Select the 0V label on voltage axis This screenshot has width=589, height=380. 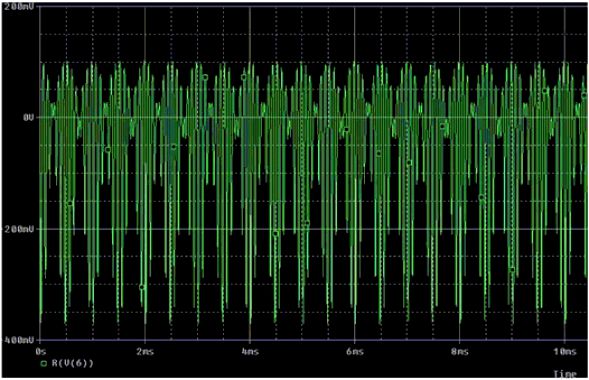[x=29, y=118]
